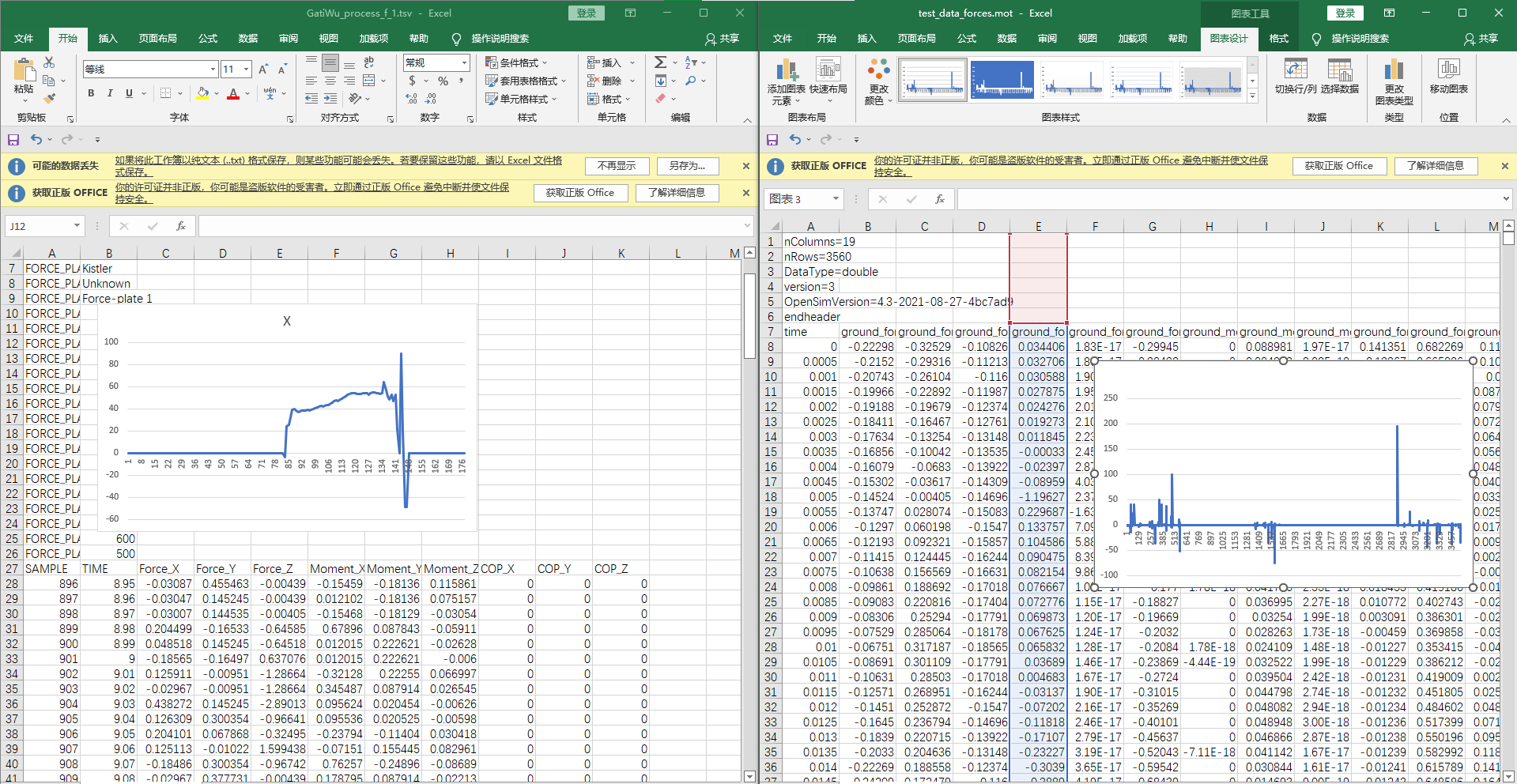Toggle Middle Align for cells

tap(330, 62)
